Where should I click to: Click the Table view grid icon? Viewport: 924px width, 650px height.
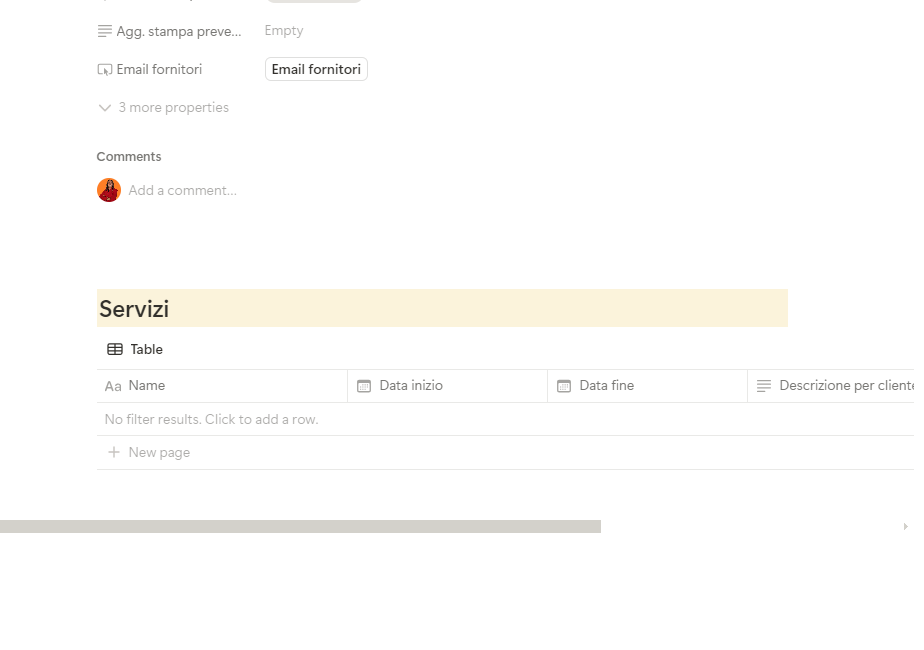pos(115,349)
